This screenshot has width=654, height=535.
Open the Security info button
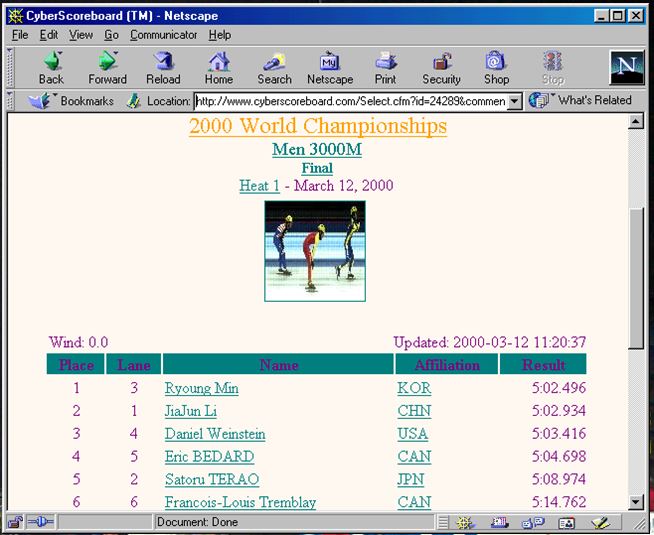441,67
